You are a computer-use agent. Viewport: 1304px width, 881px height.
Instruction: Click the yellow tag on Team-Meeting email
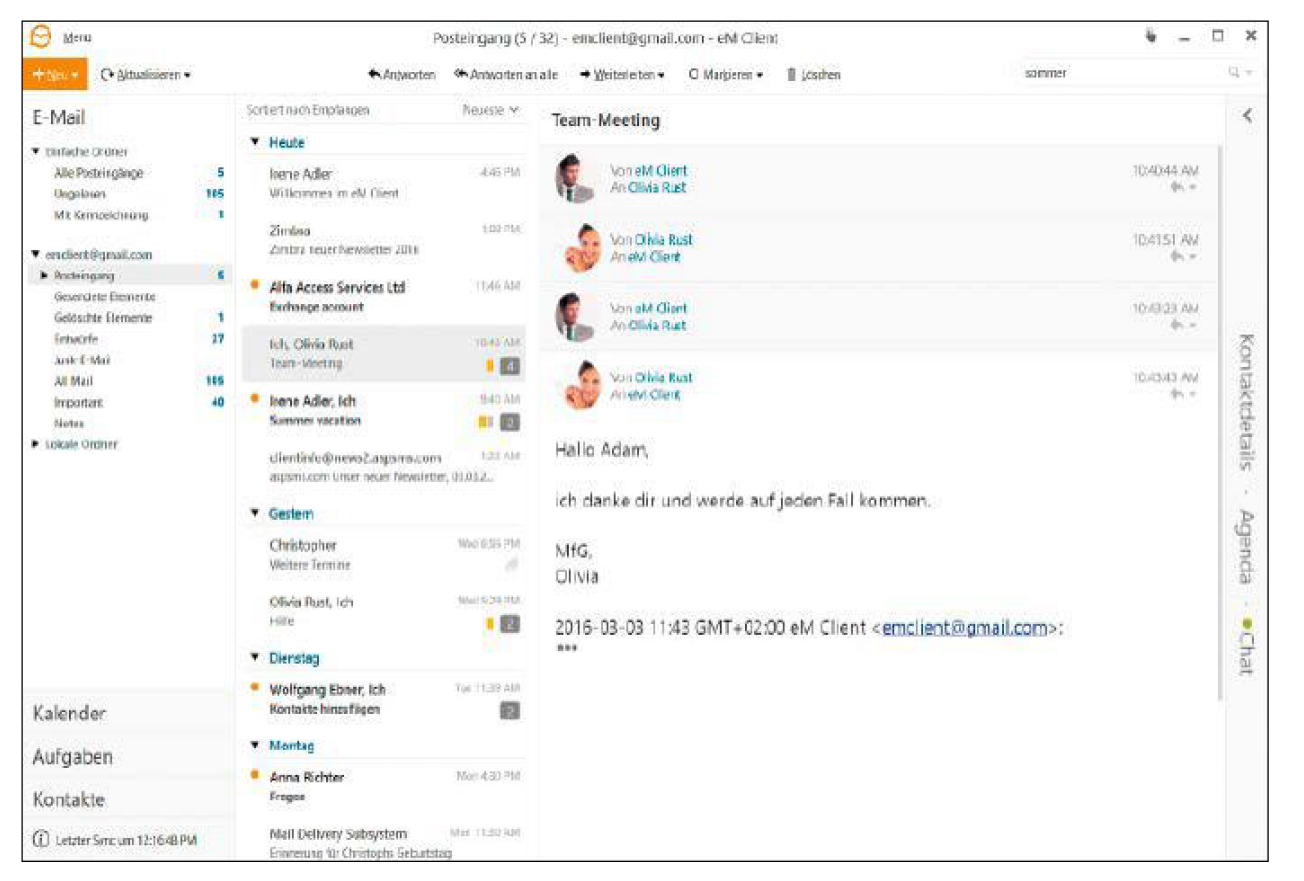point(490,367)
